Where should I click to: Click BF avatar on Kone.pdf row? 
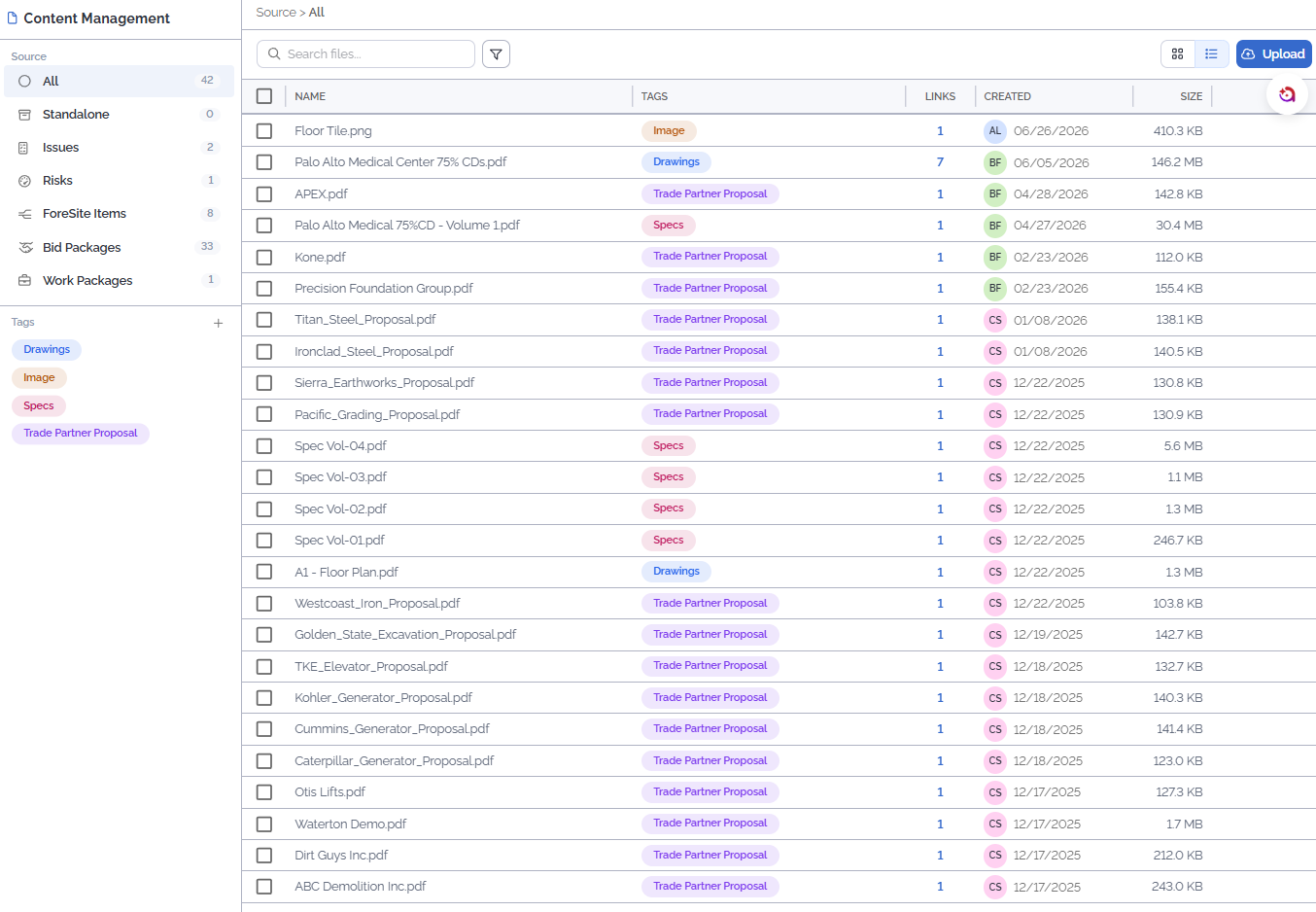click(994, 258)
